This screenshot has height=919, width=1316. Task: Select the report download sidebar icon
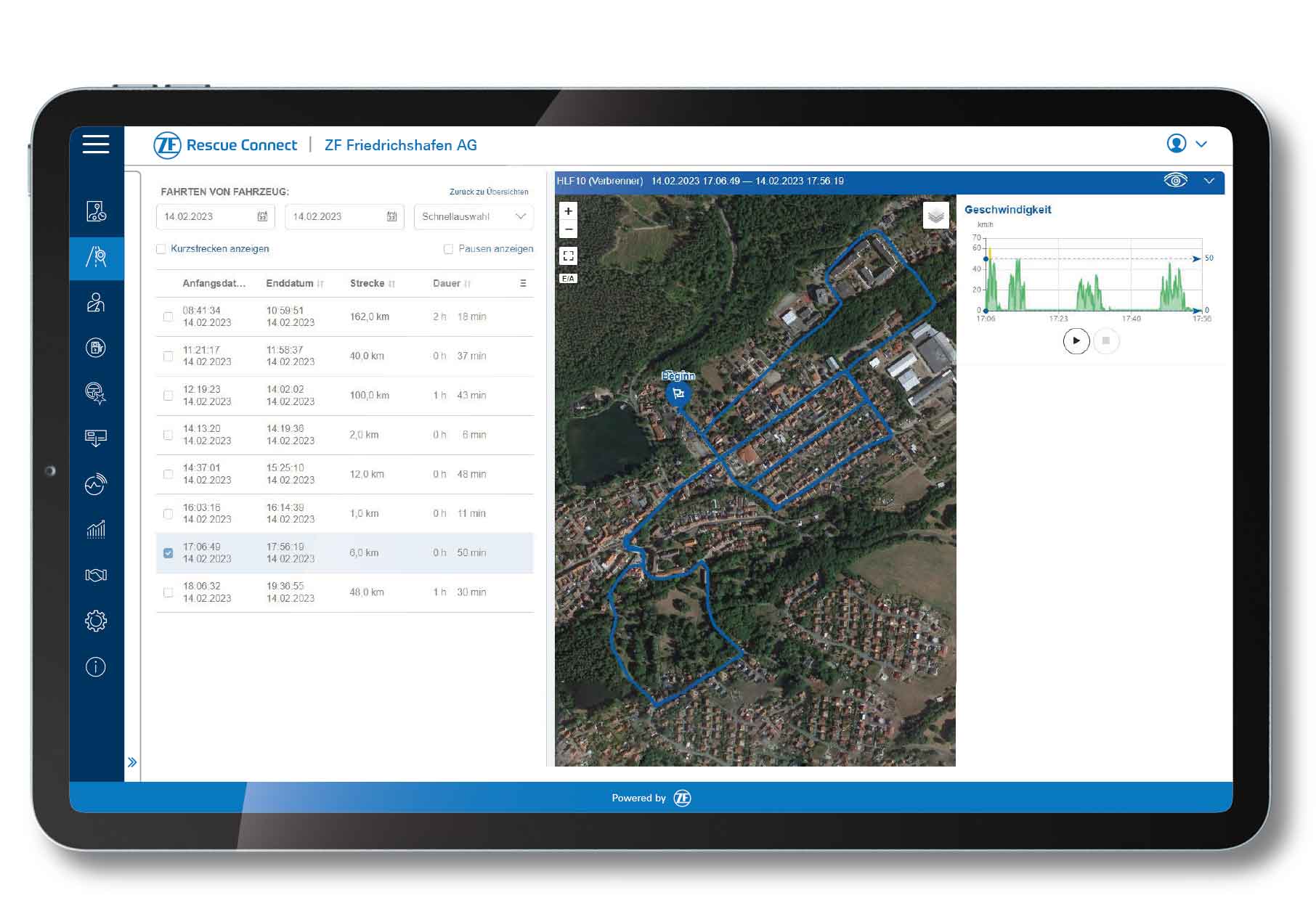[x=97, y=438]
